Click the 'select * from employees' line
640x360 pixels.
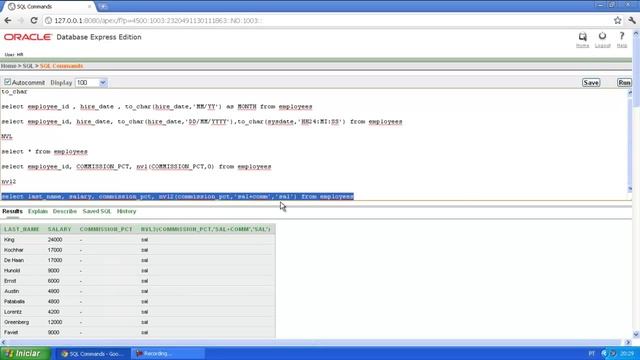pyautogui.click(x=44, y=152)
